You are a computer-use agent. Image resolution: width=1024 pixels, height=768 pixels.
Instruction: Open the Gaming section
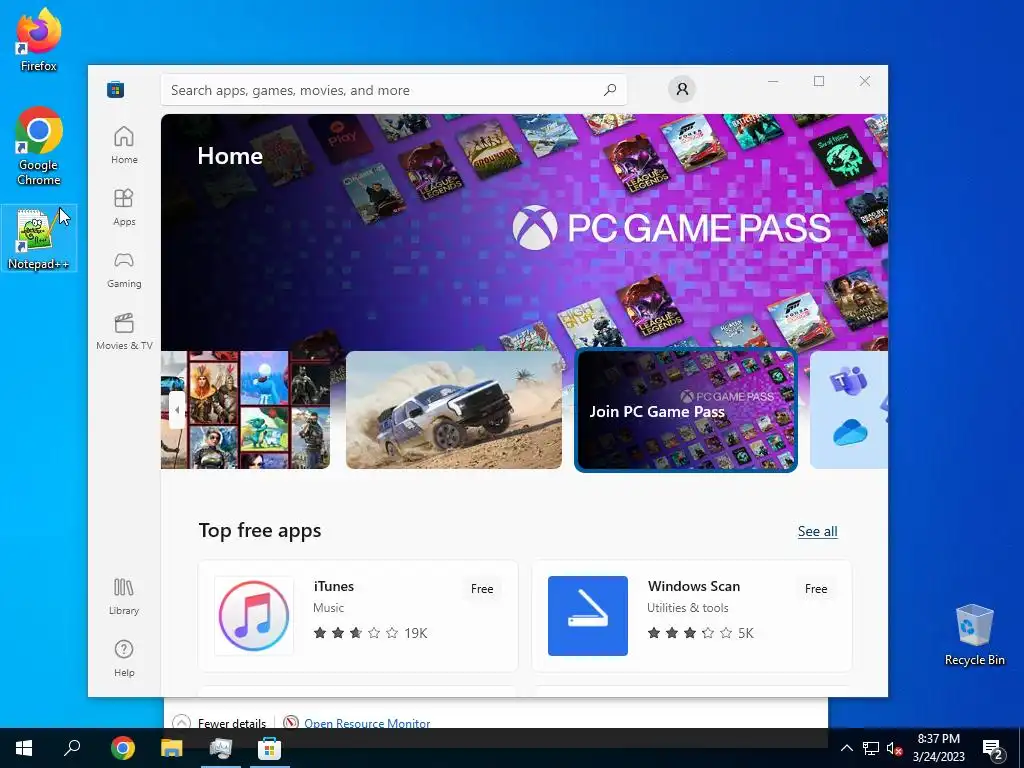pyautogui.click(x=124, y=269)
